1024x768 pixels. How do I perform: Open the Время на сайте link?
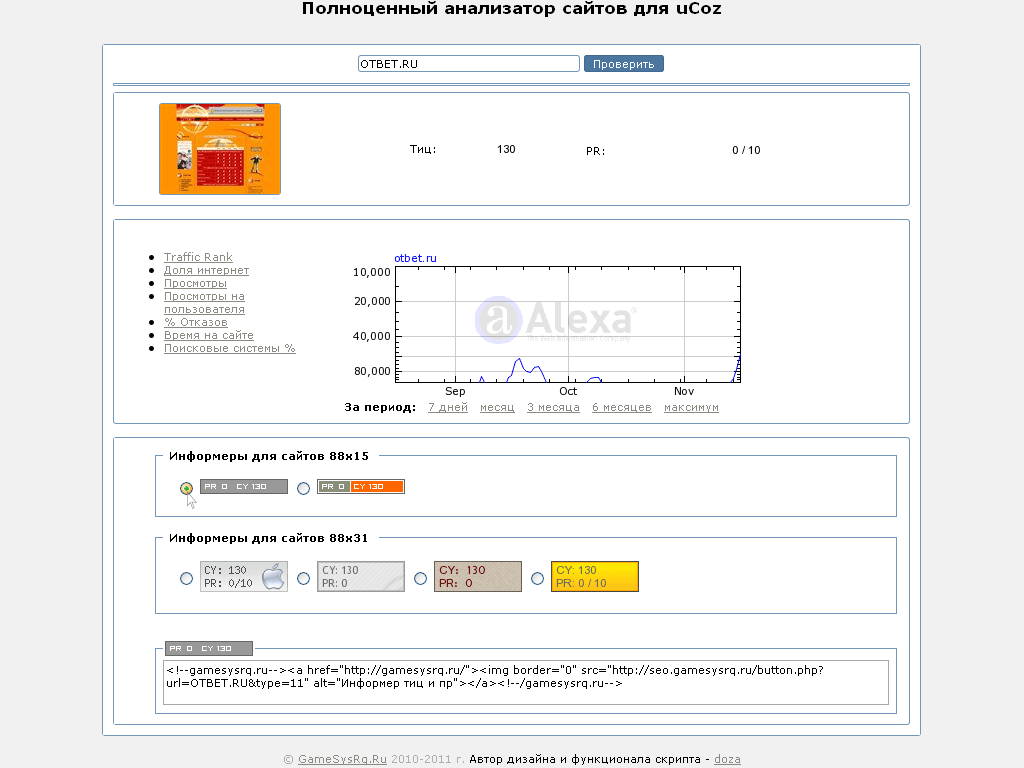pos(208,335)
